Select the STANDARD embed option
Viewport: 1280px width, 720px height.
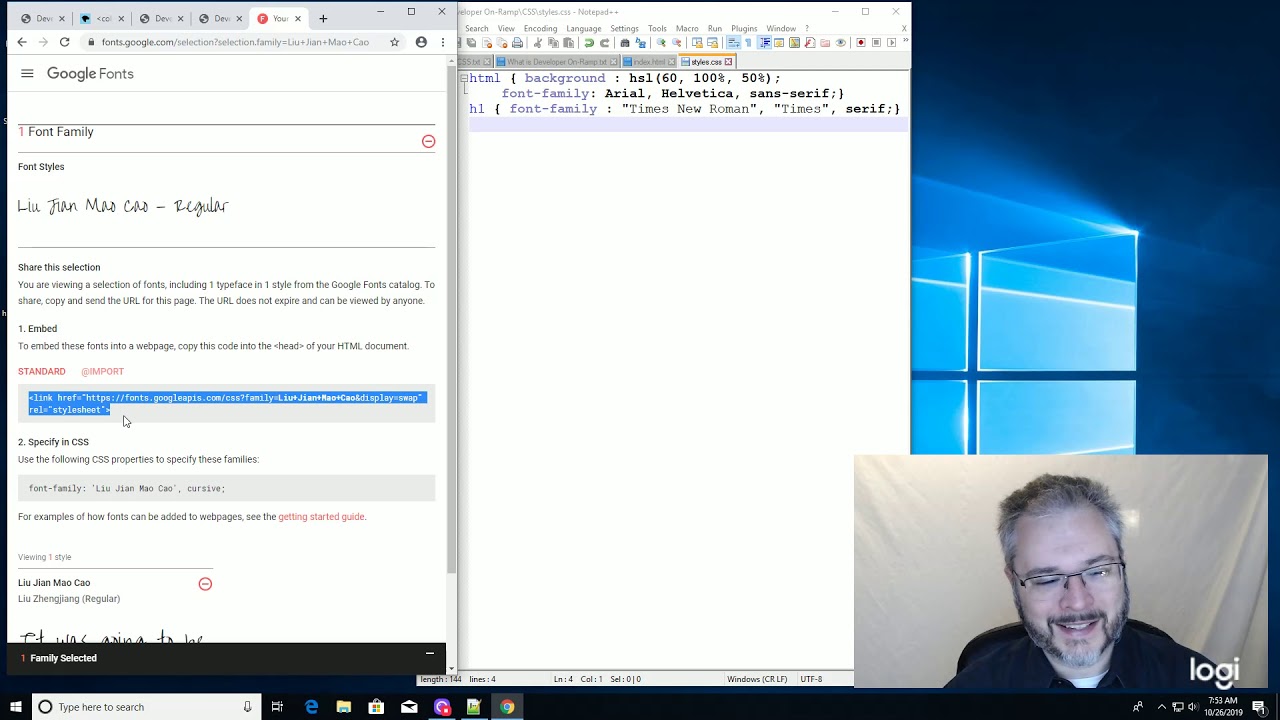(41, 371)
